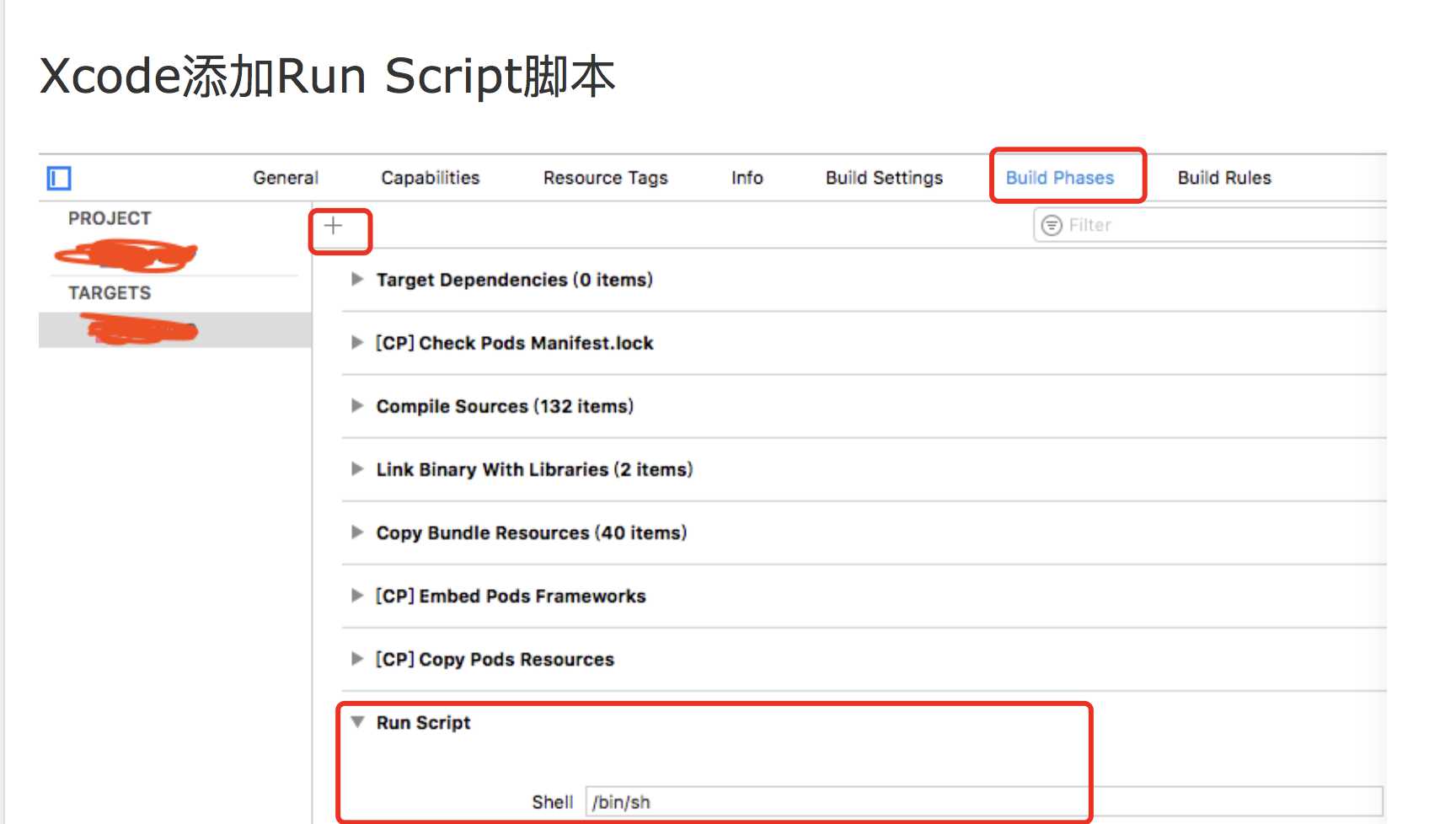
Task: Click the PROJECT section header
Action: pyautogui.click(x=110, y=218)
